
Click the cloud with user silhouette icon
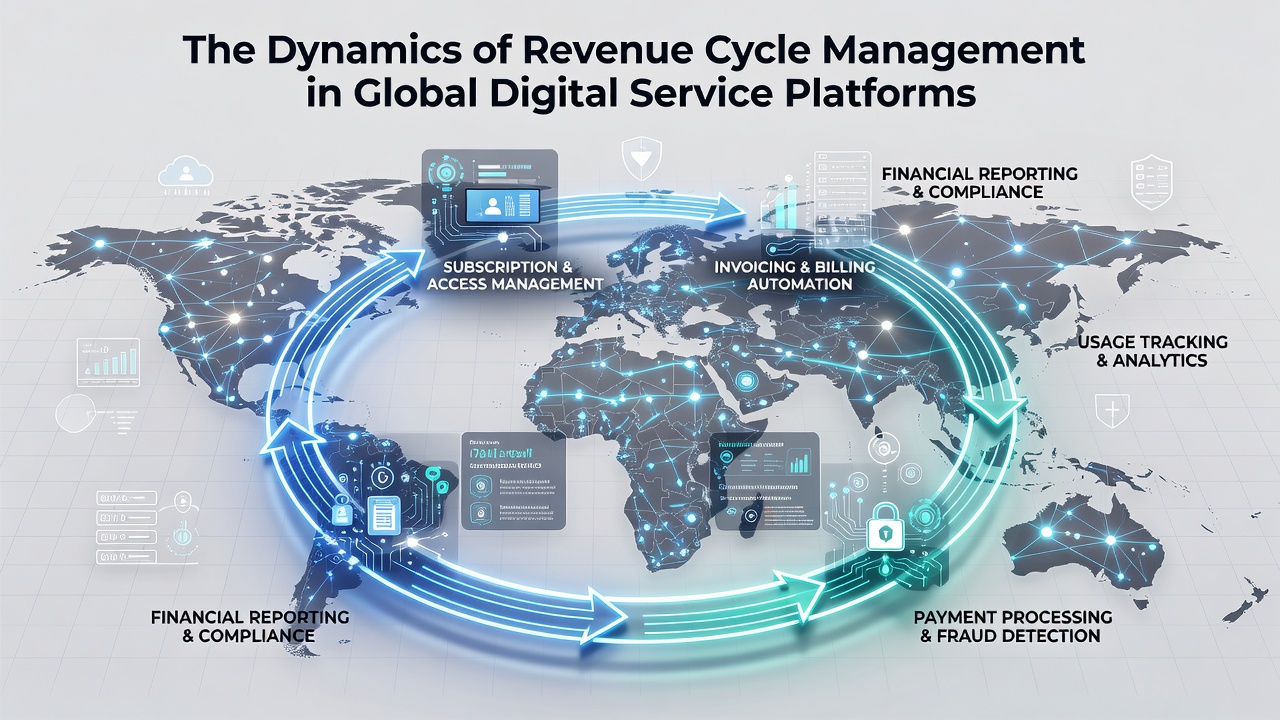186,173
